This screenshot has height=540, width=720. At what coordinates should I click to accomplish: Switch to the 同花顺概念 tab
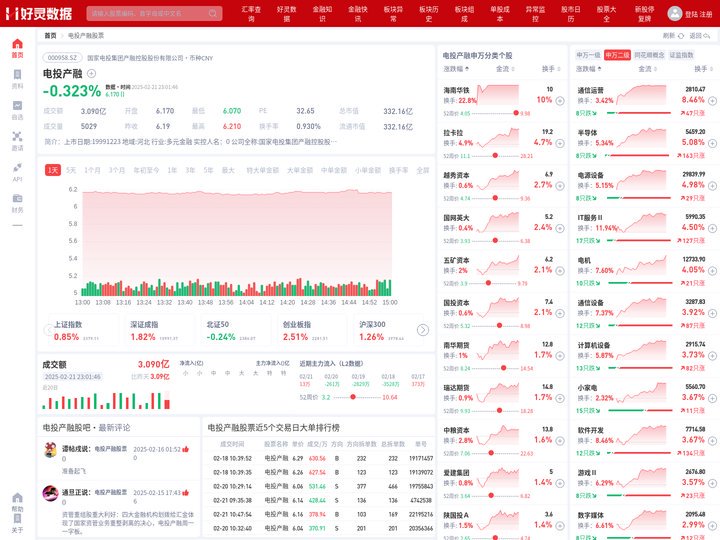pos(649,55)
